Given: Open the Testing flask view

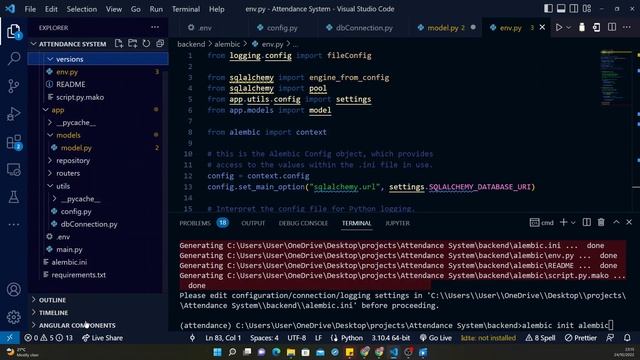Looking at the screenshot, I should tap(13, 197).
